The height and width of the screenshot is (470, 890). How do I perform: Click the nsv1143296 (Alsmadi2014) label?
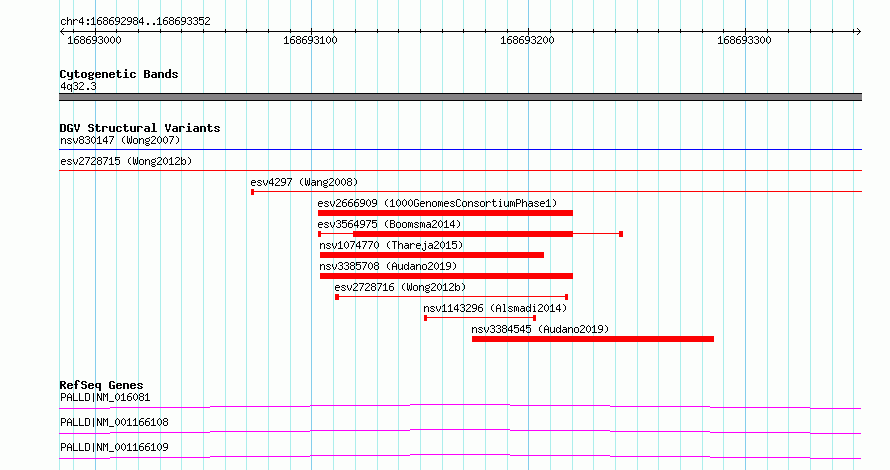pos(495,308)
